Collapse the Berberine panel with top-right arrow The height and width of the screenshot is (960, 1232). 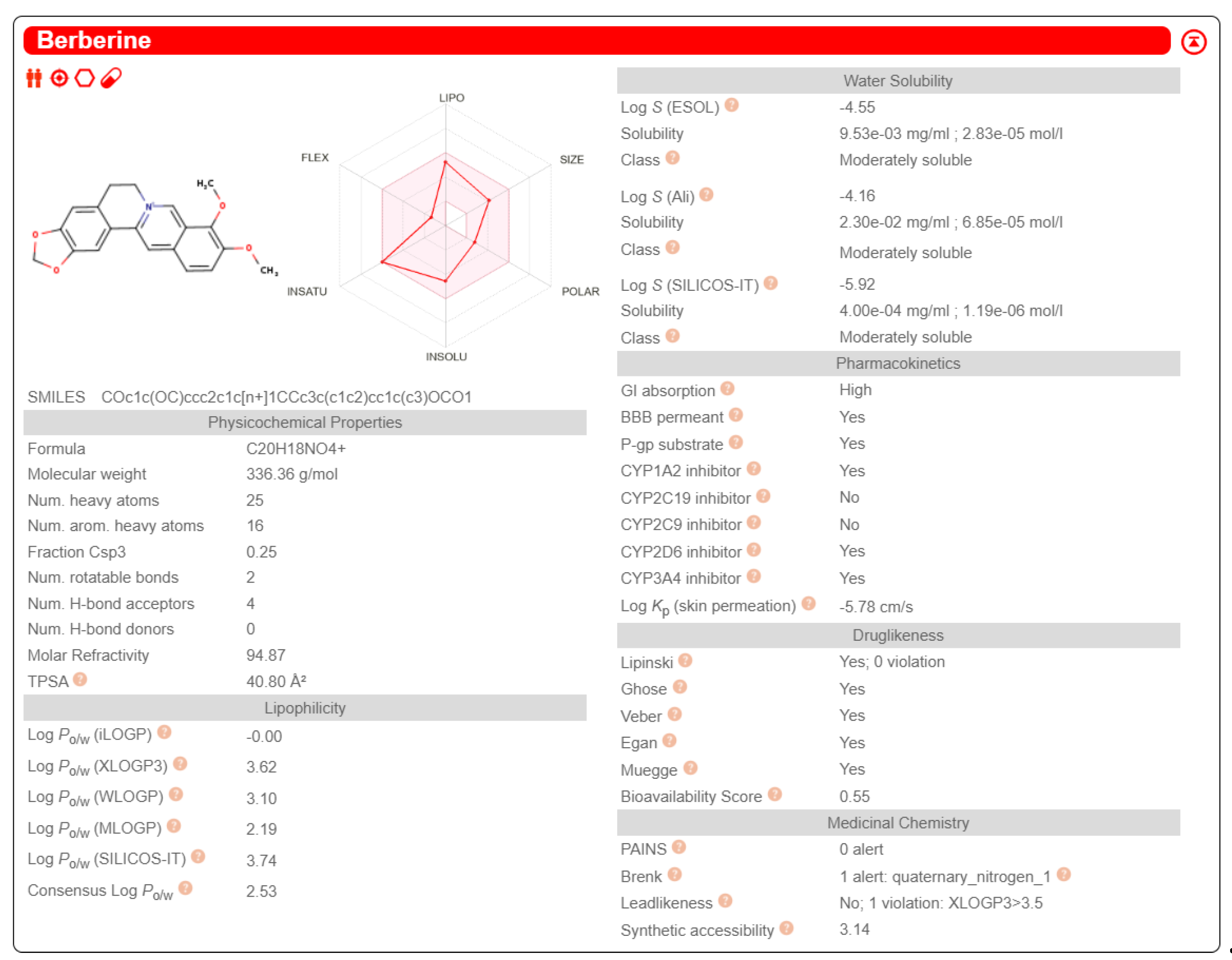pos(1193,42)
